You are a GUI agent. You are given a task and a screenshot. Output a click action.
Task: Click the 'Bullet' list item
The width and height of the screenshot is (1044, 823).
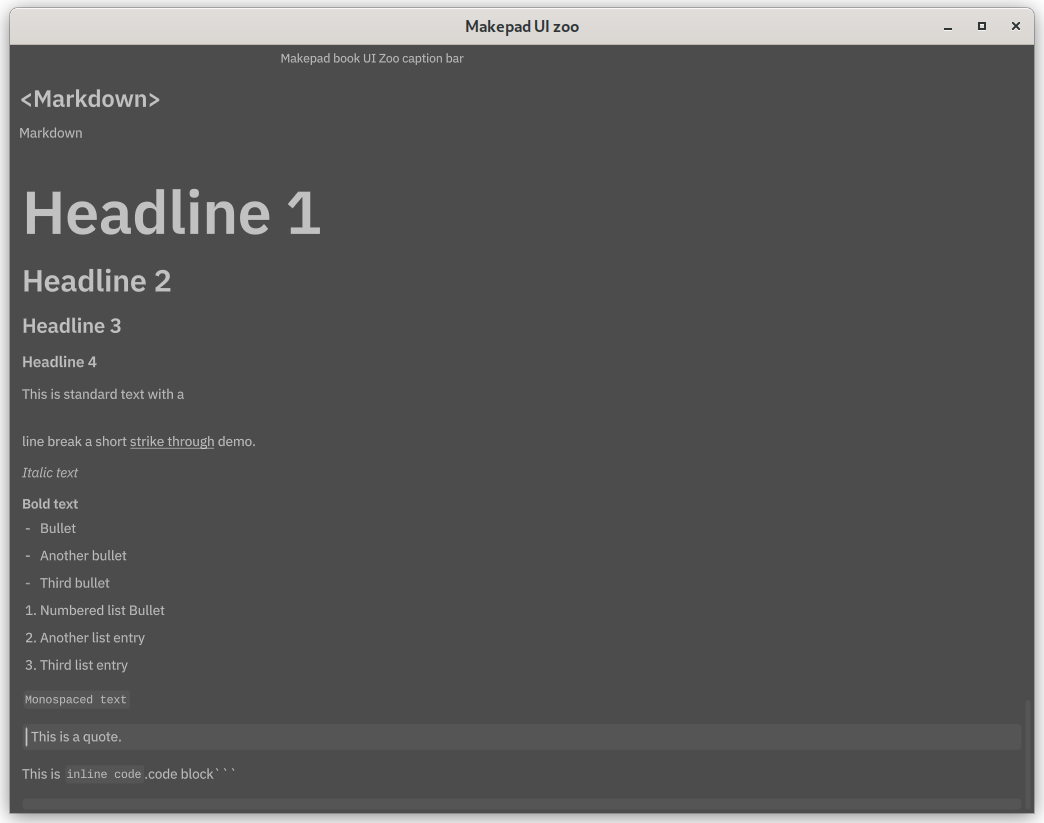pyautogui.click(x=58, y=528)
